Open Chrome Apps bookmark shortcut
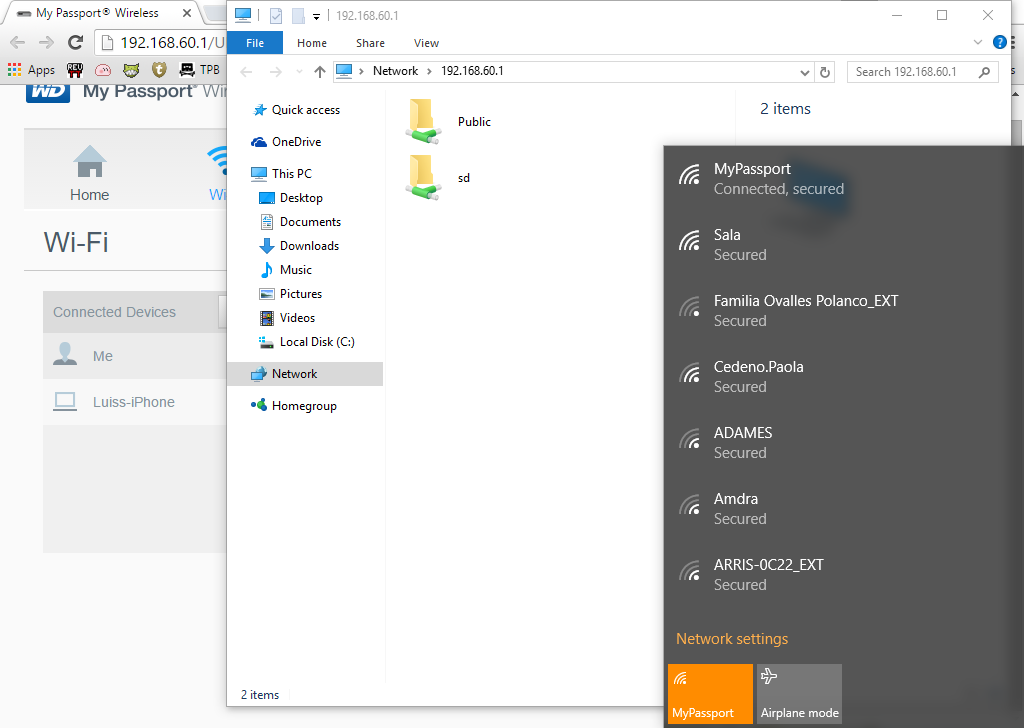The image size is (1024, 728). 31,70
